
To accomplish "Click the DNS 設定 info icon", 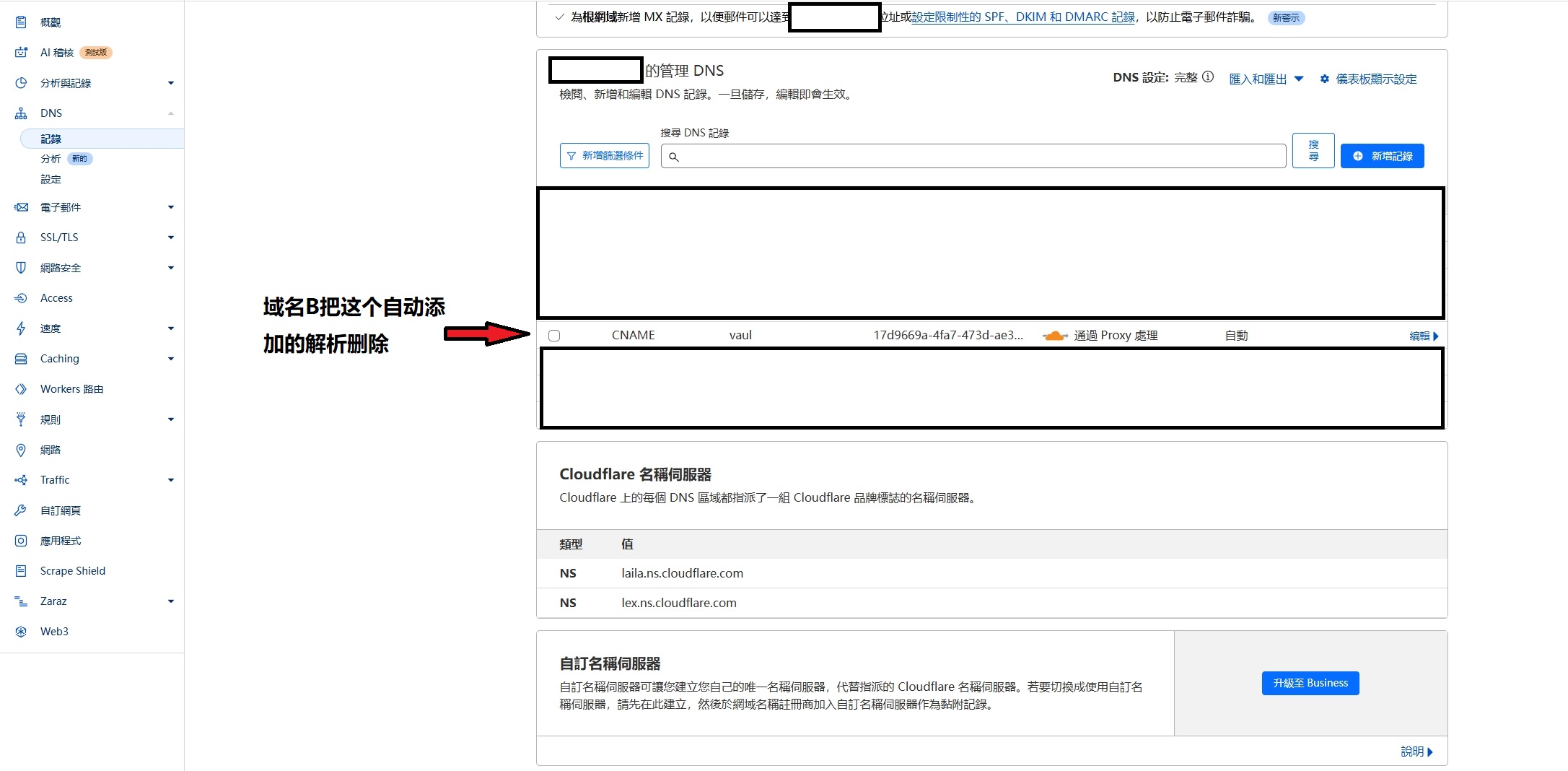I will (x=1208, y=77).
